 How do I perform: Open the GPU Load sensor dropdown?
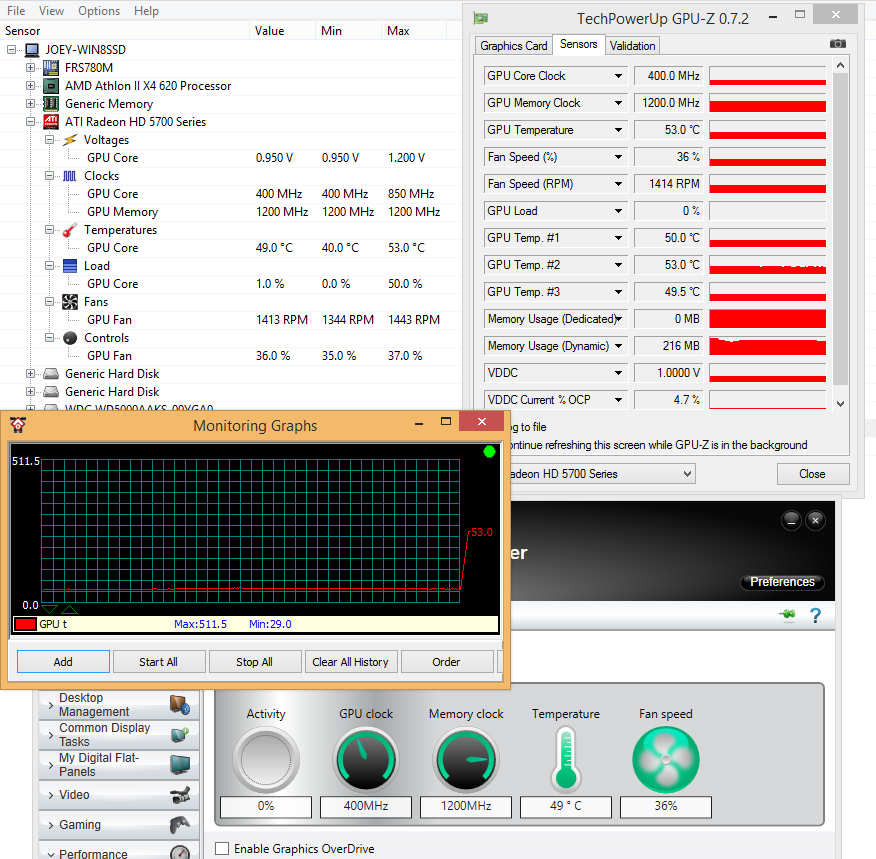618,211
